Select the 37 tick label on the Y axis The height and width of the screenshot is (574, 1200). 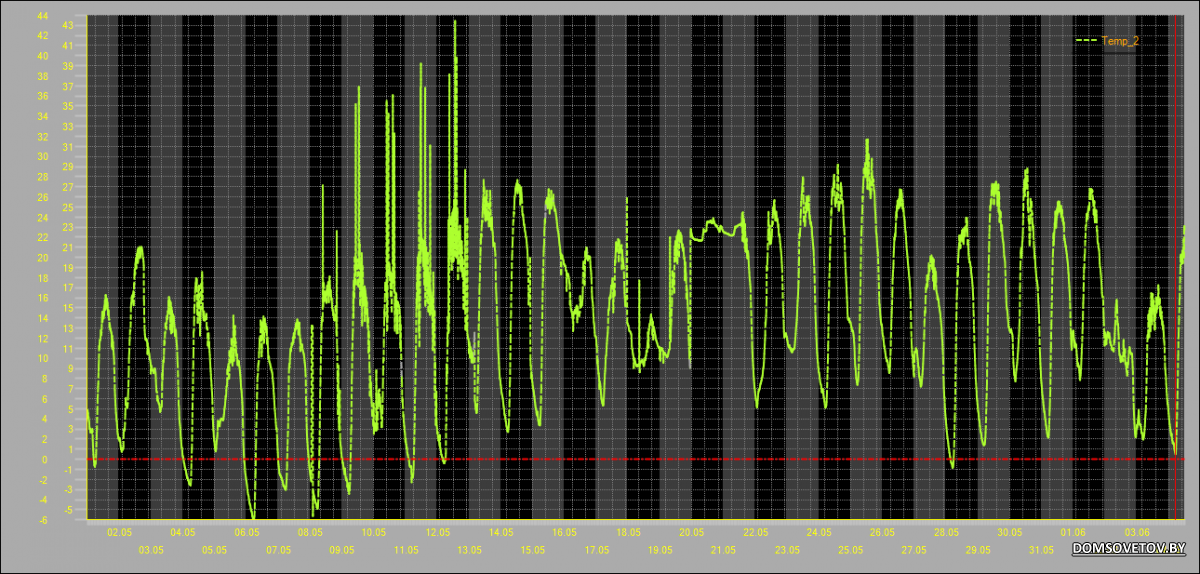67,86
